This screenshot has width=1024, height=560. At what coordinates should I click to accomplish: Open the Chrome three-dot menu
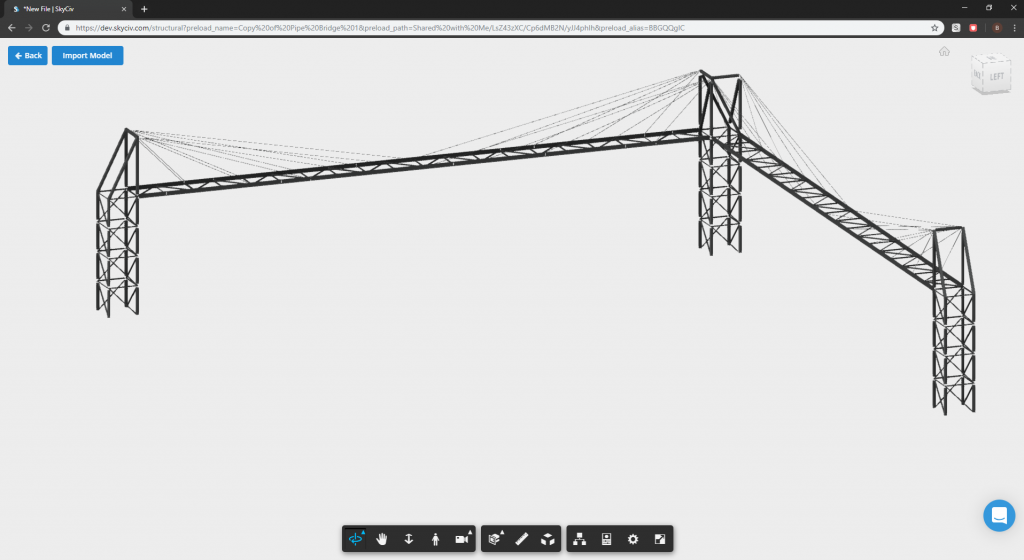pyautogui.click(x=1014, y=28)
